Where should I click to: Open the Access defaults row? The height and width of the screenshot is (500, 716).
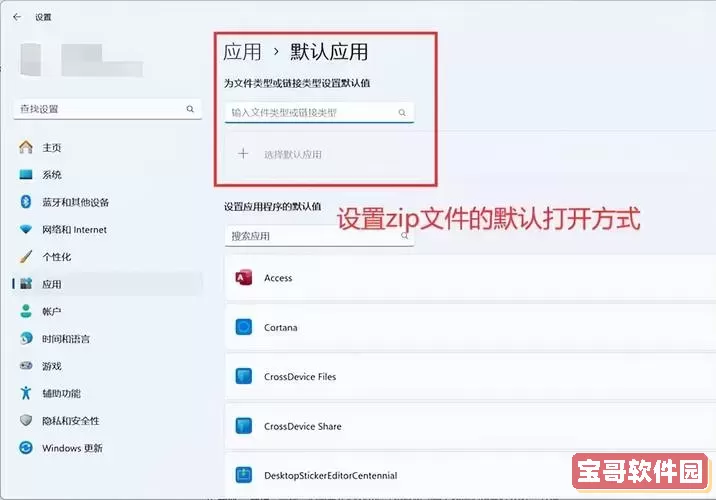[470, 278]
